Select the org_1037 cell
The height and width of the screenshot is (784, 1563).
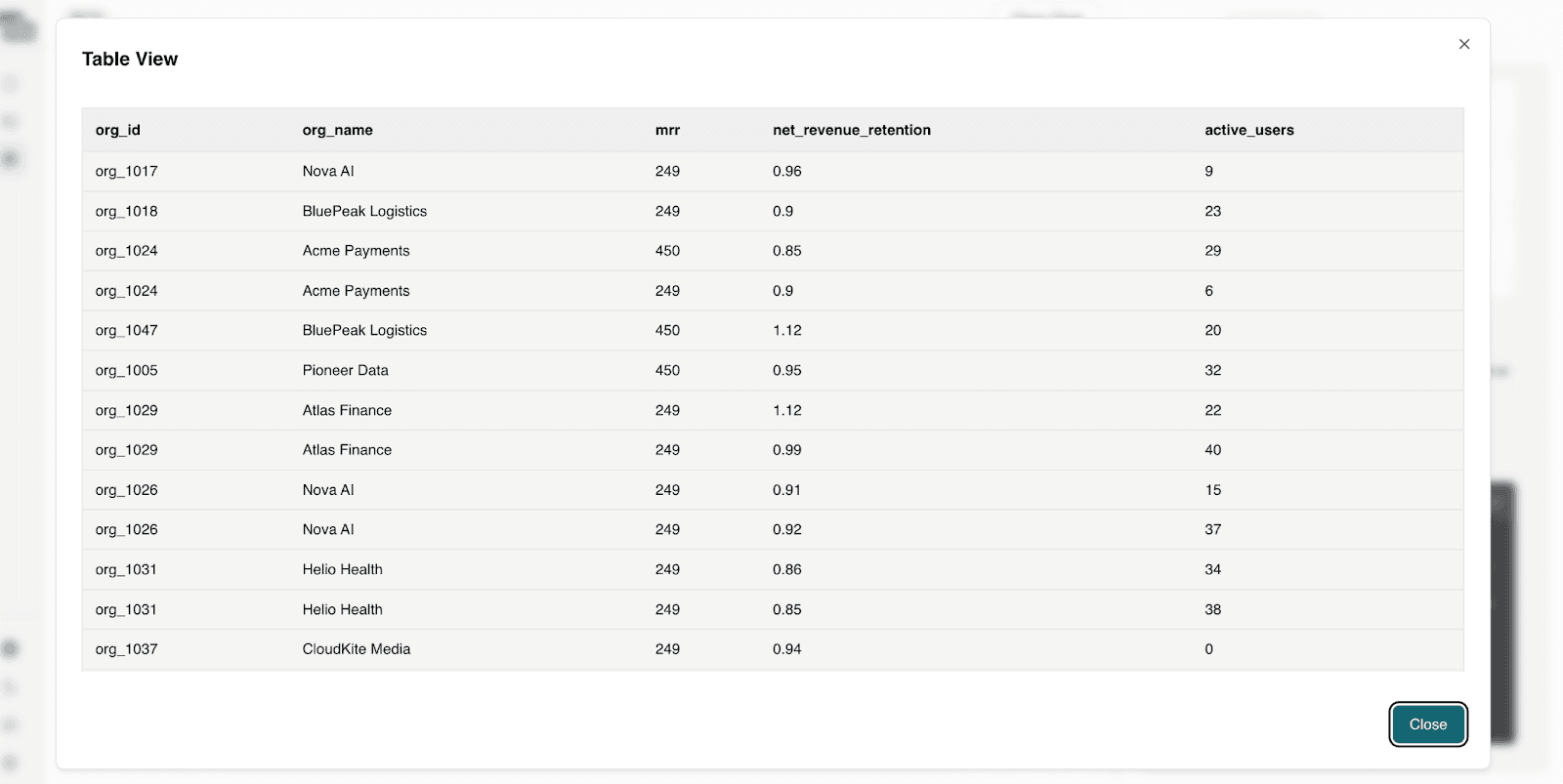126,649
